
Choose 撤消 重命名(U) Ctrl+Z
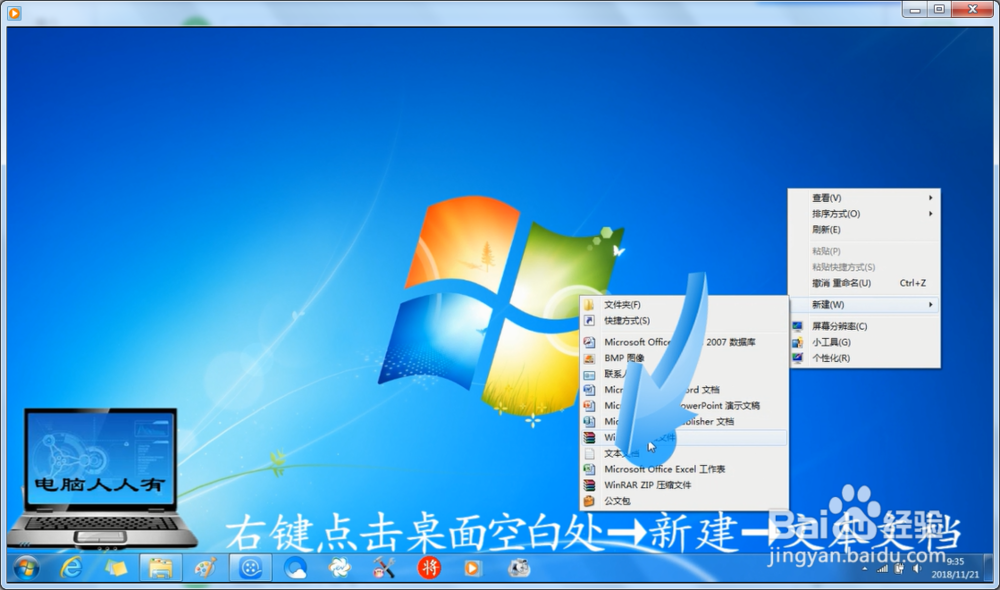pyautogui.click(x=864, y=283)
